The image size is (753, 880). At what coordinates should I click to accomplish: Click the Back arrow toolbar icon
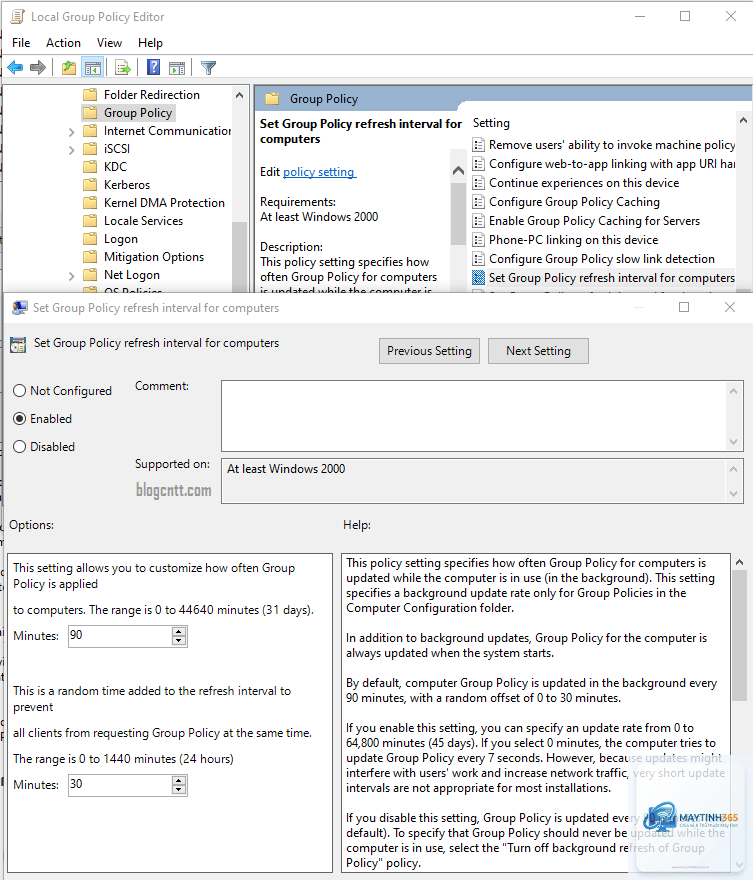[15, 68]
